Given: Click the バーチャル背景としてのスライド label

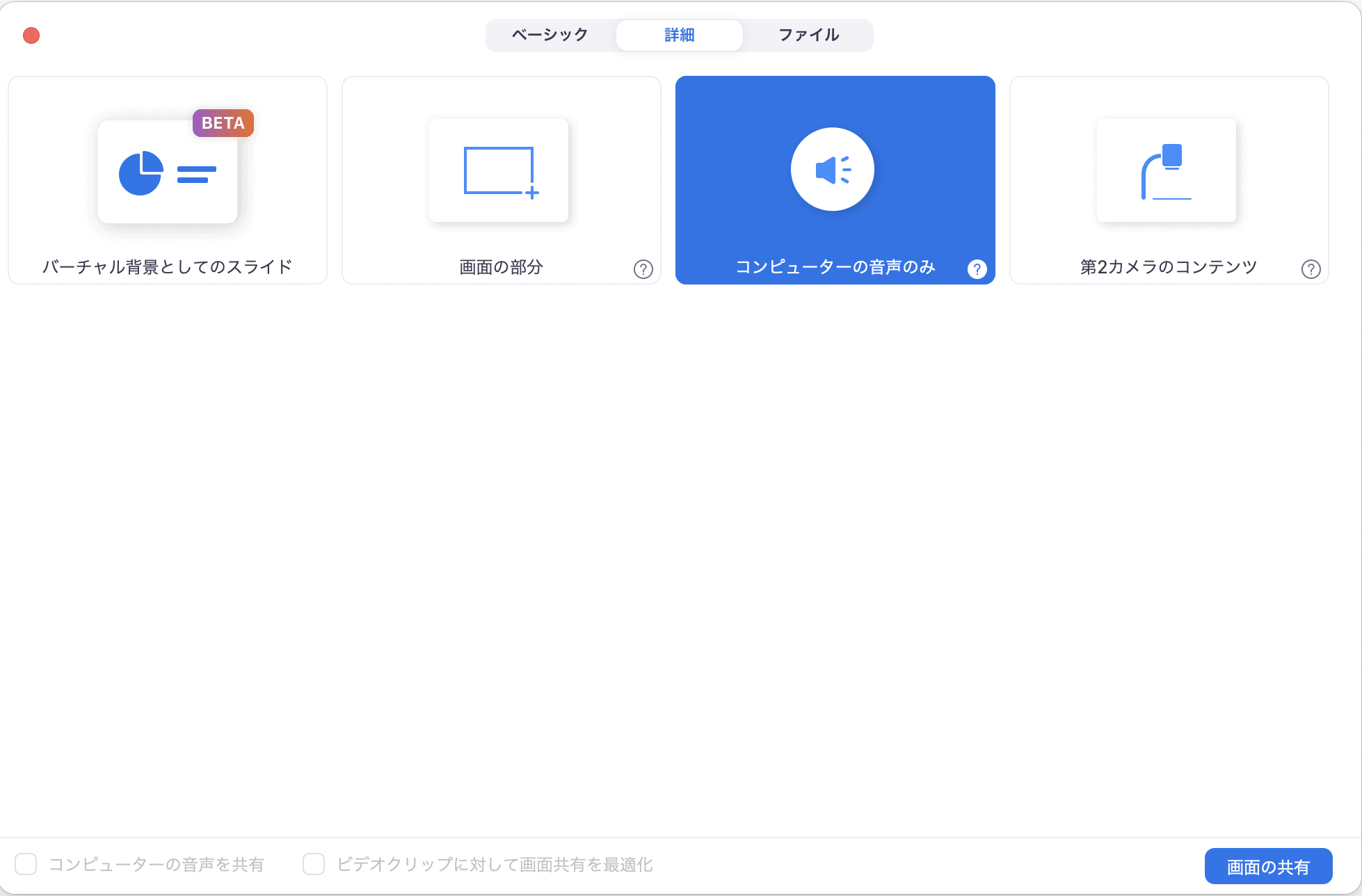Looking at the screenshot, I should pyautogui.click(x=168, y=267).
